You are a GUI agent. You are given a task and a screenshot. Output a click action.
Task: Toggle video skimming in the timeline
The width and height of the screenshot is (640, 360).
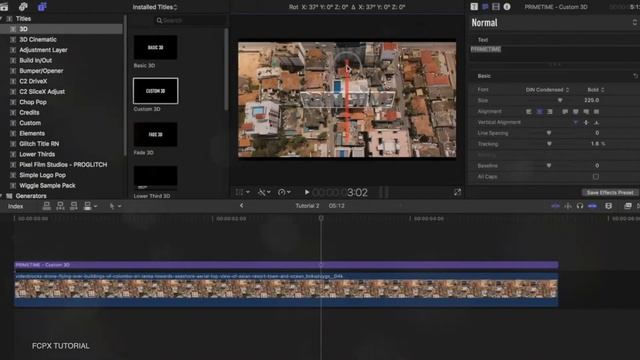tap(555, 206)
